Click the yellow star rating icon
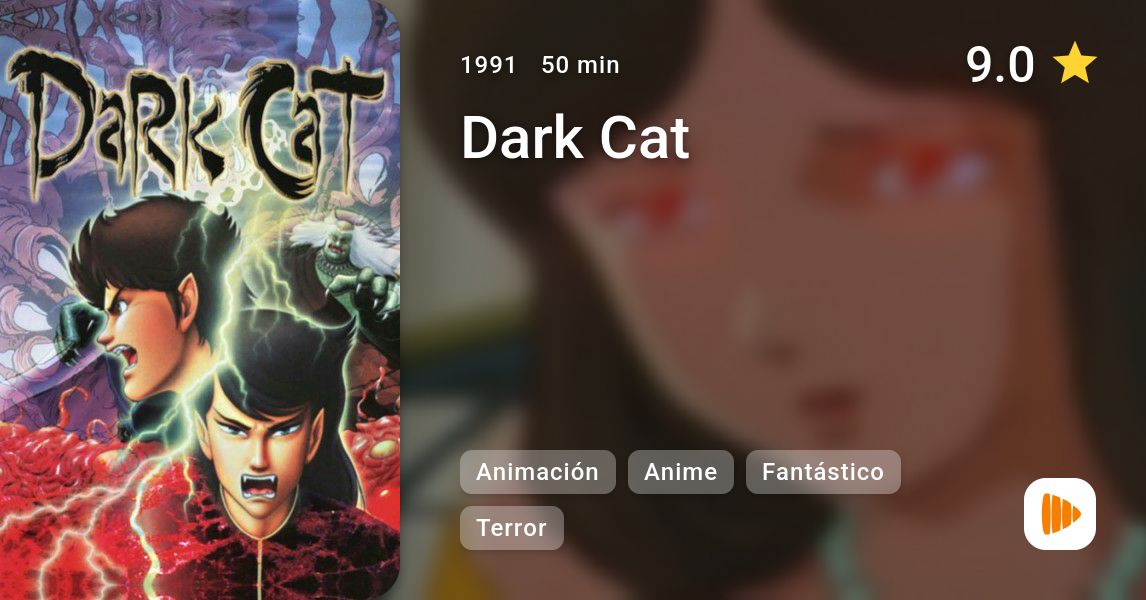The image size is (1146, 600). pos(1074,63)
